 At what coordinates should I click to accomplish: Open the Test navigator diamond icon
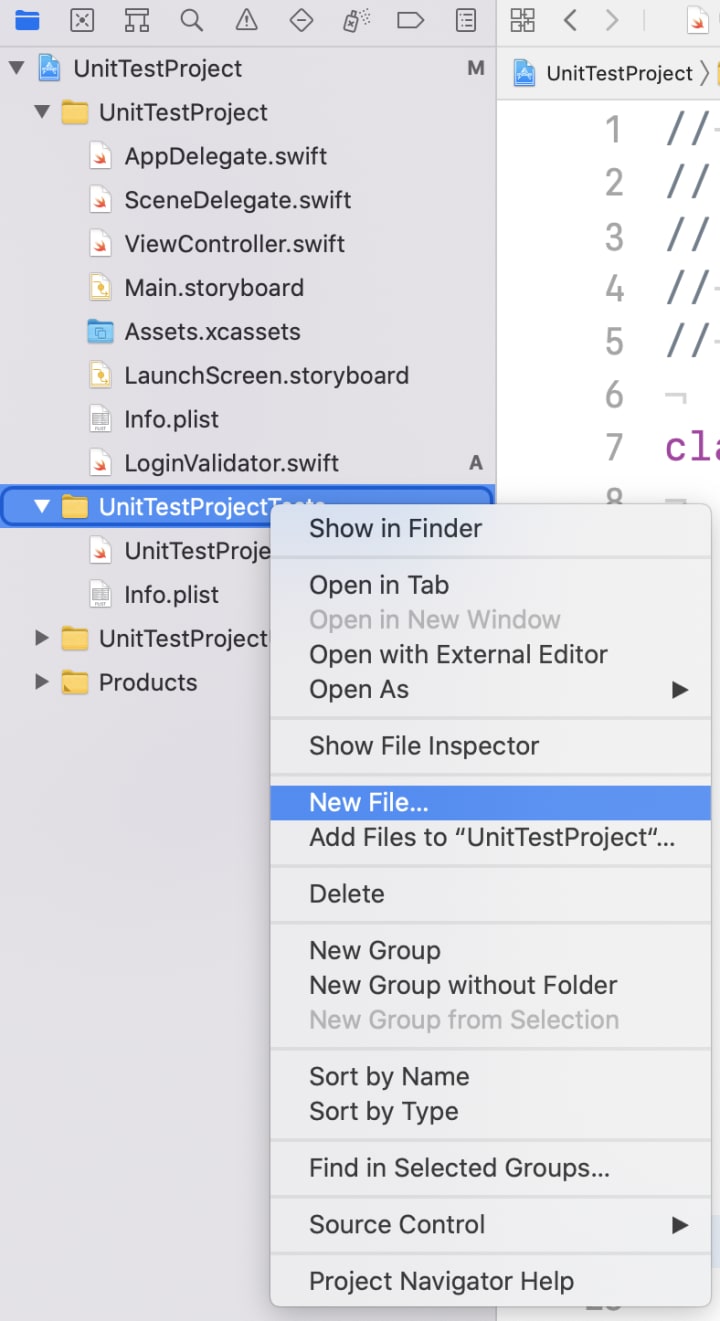pyautogui.click(x=301, y=20)
